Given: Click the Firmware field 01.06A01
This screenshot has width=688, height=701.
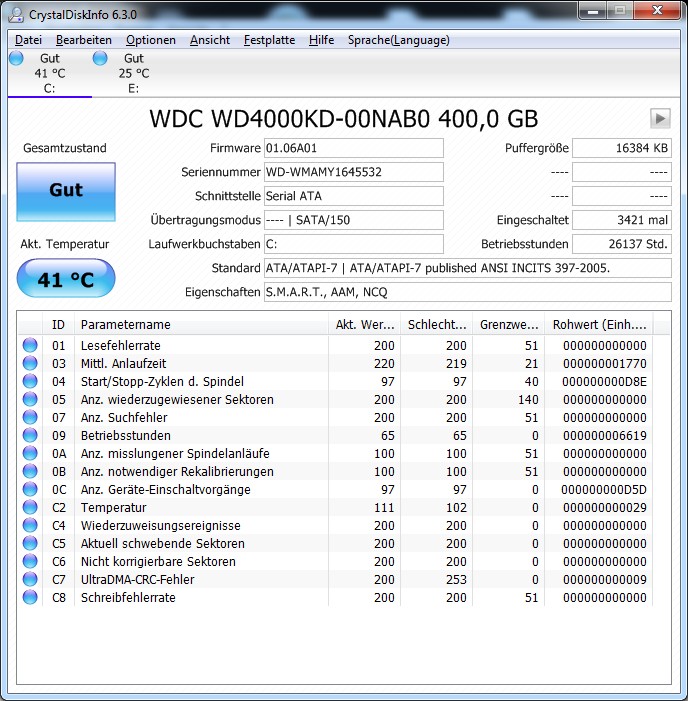Looking at the screenshot, I should click(354, 148).
